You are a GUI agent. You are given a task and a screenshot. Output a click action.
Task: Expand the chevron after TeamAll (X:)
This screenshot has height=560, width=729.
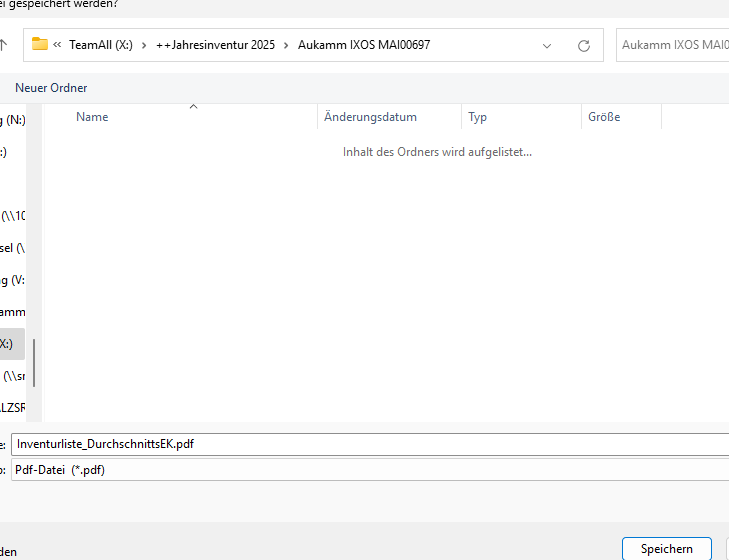[x=144, y=45]
